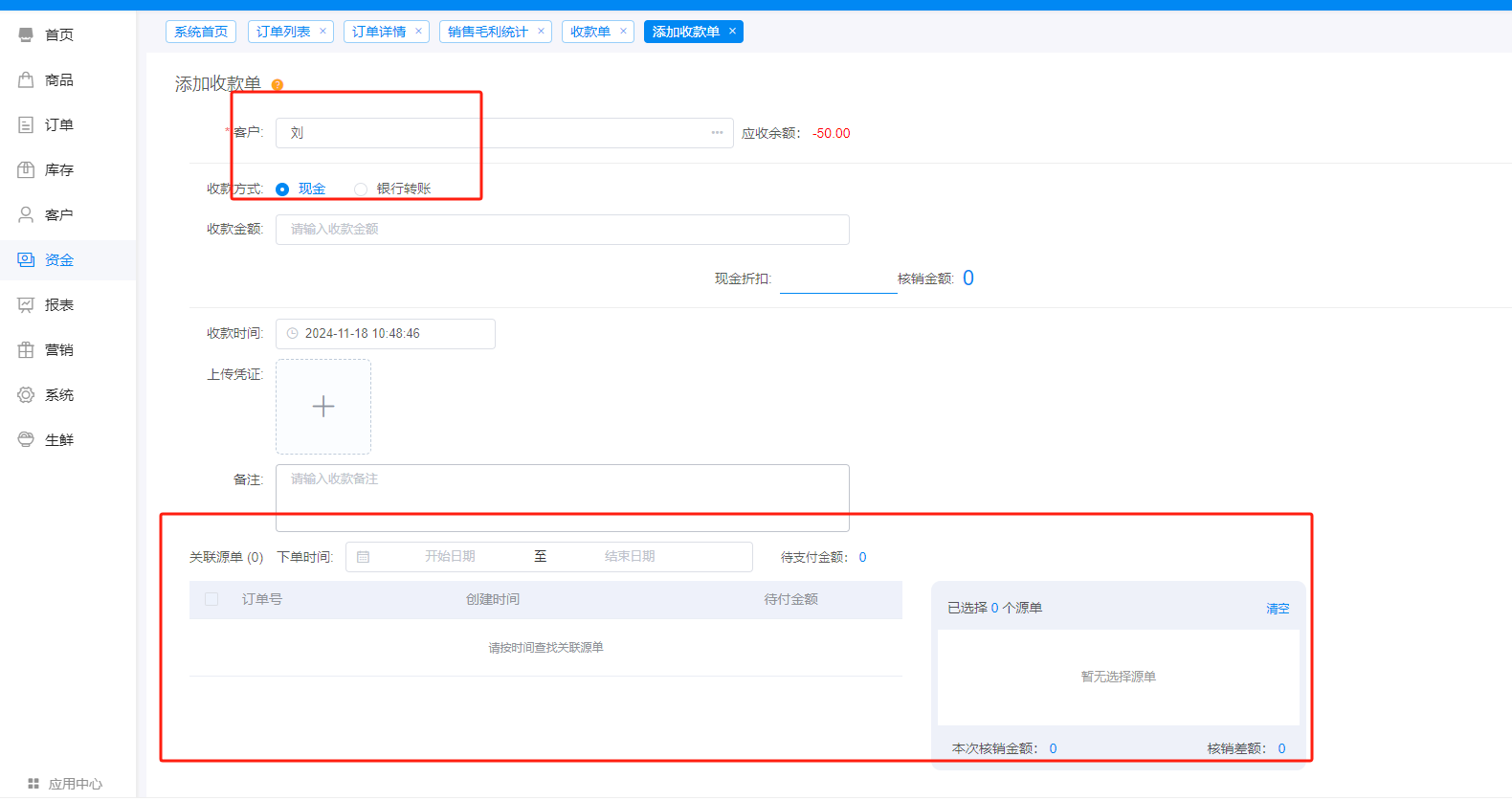Switch to the 订单列表 tab

283,32
